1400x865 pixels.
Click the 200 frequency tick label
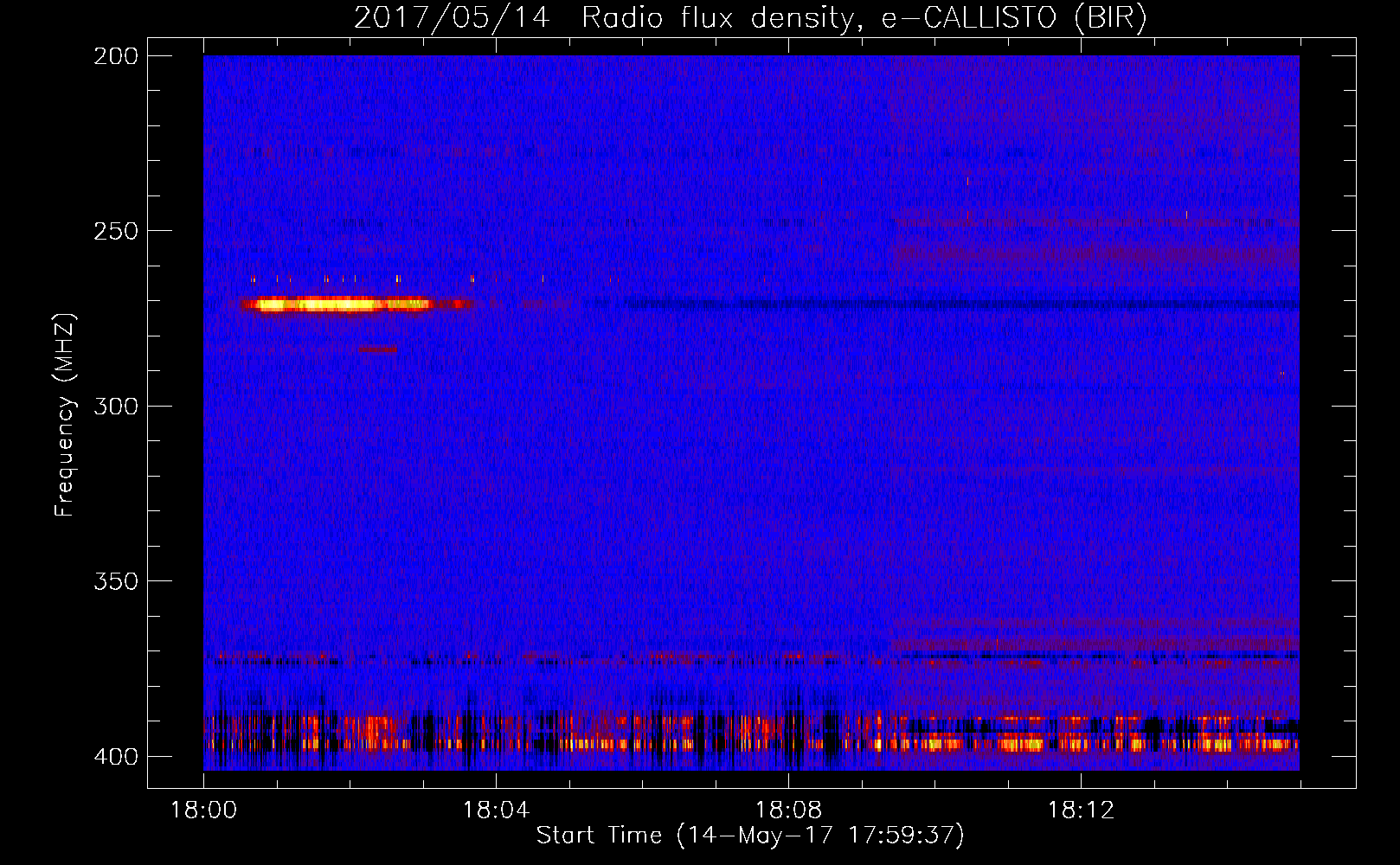tap(116, 56)
